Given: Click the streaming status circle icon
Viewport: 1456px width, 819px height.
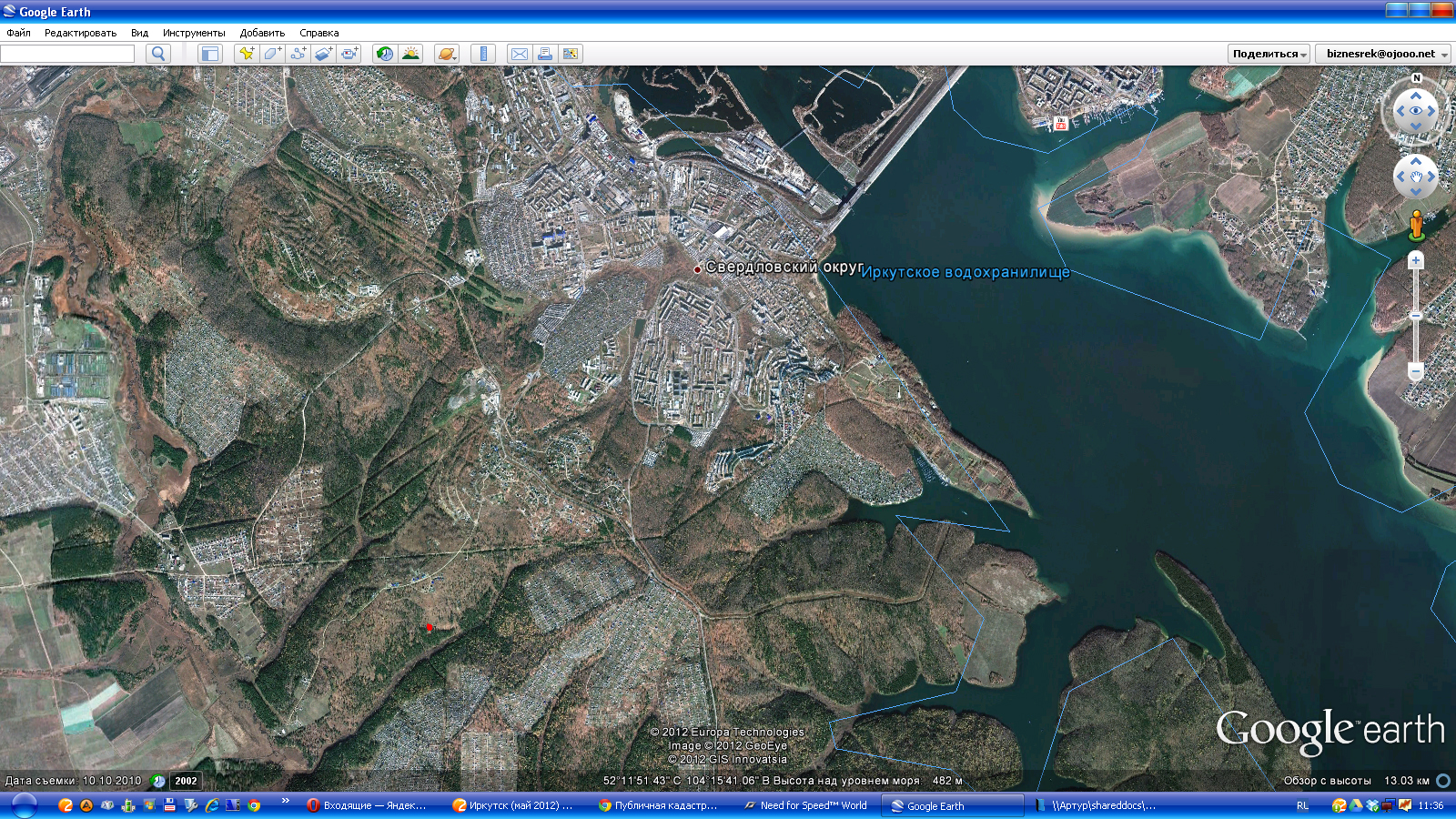Looking at the screenshot, I should (x=1443, y=781).
